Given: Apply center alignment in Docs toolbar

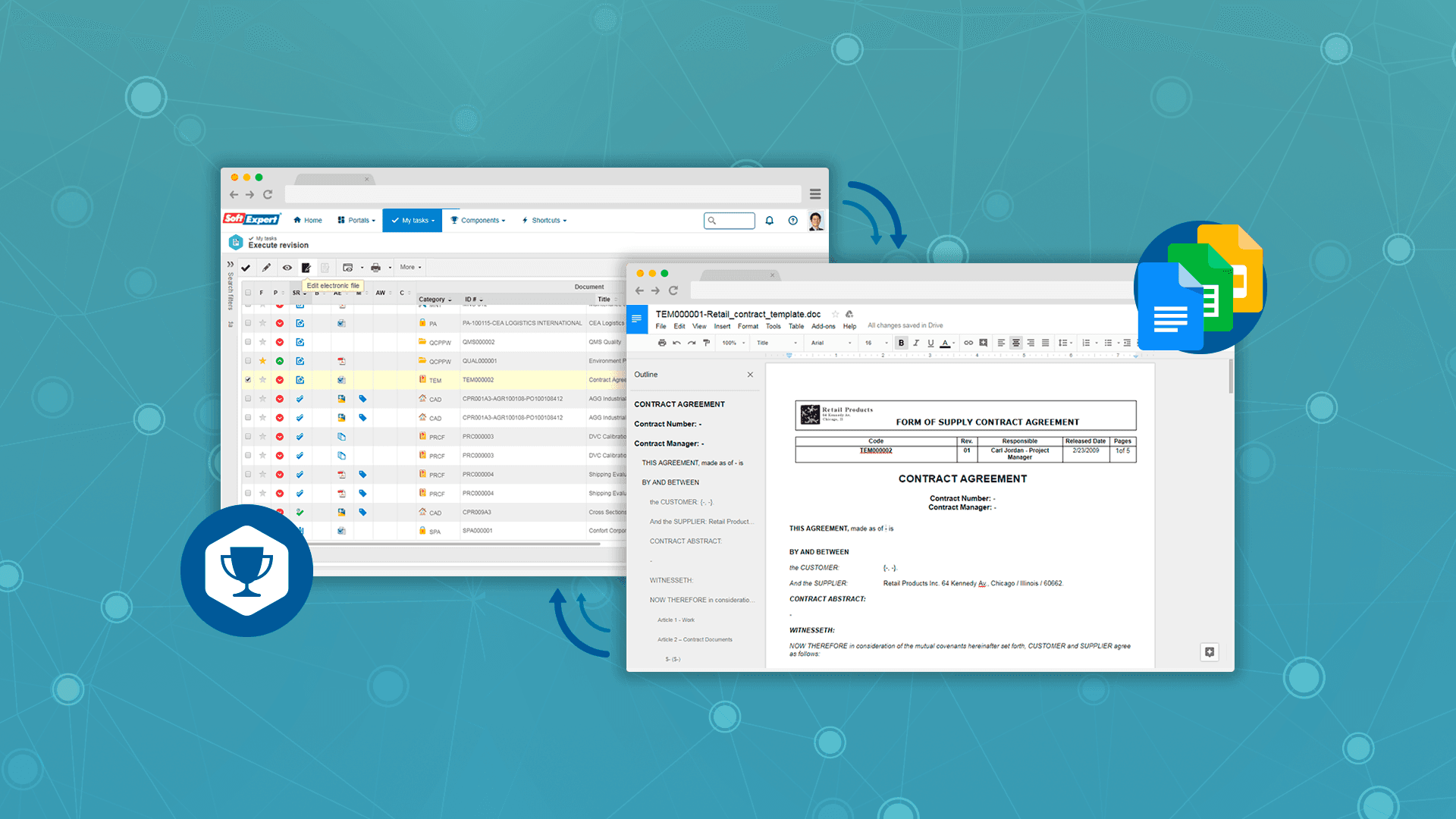Looking at the screenshot, I should click(1015, 343).
